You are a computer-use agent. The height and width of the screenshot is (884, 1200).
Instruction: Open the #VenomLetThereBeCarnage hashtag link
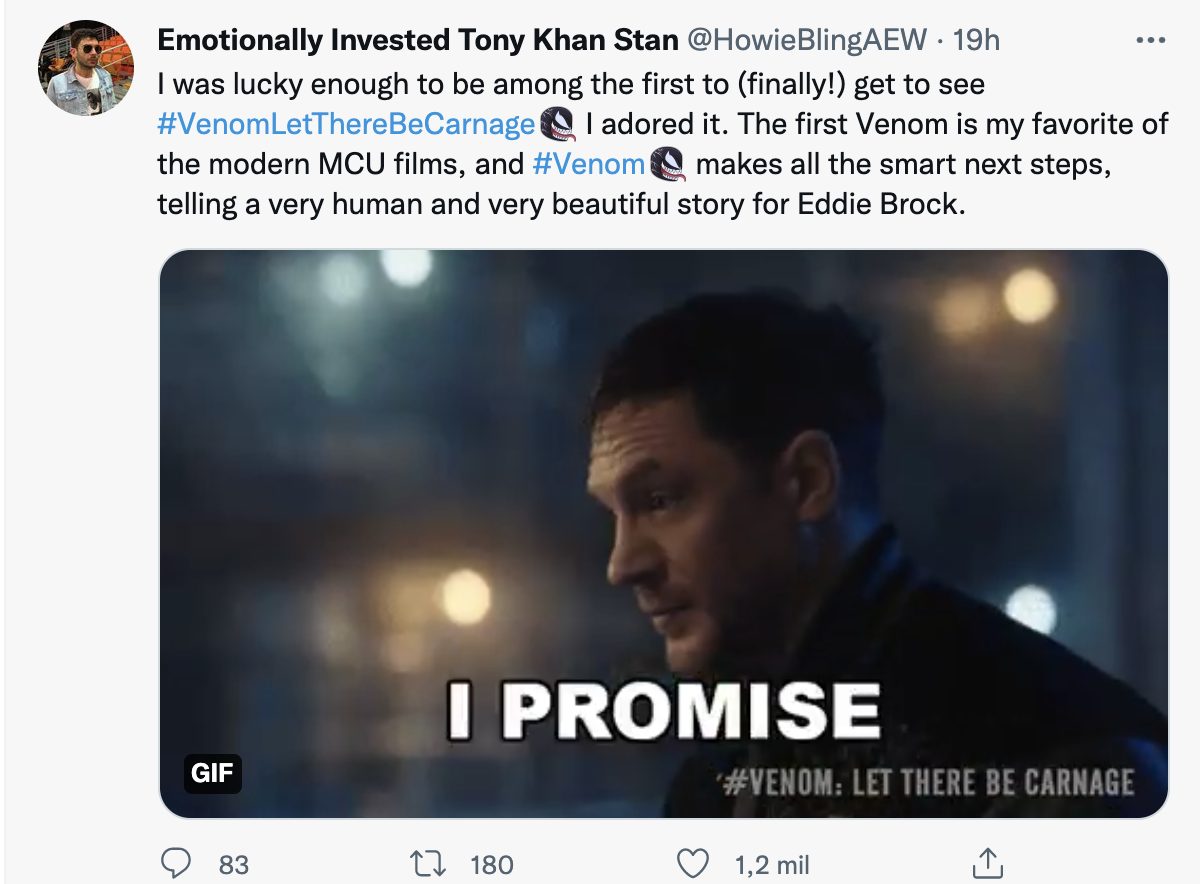[x=346, y=124]
